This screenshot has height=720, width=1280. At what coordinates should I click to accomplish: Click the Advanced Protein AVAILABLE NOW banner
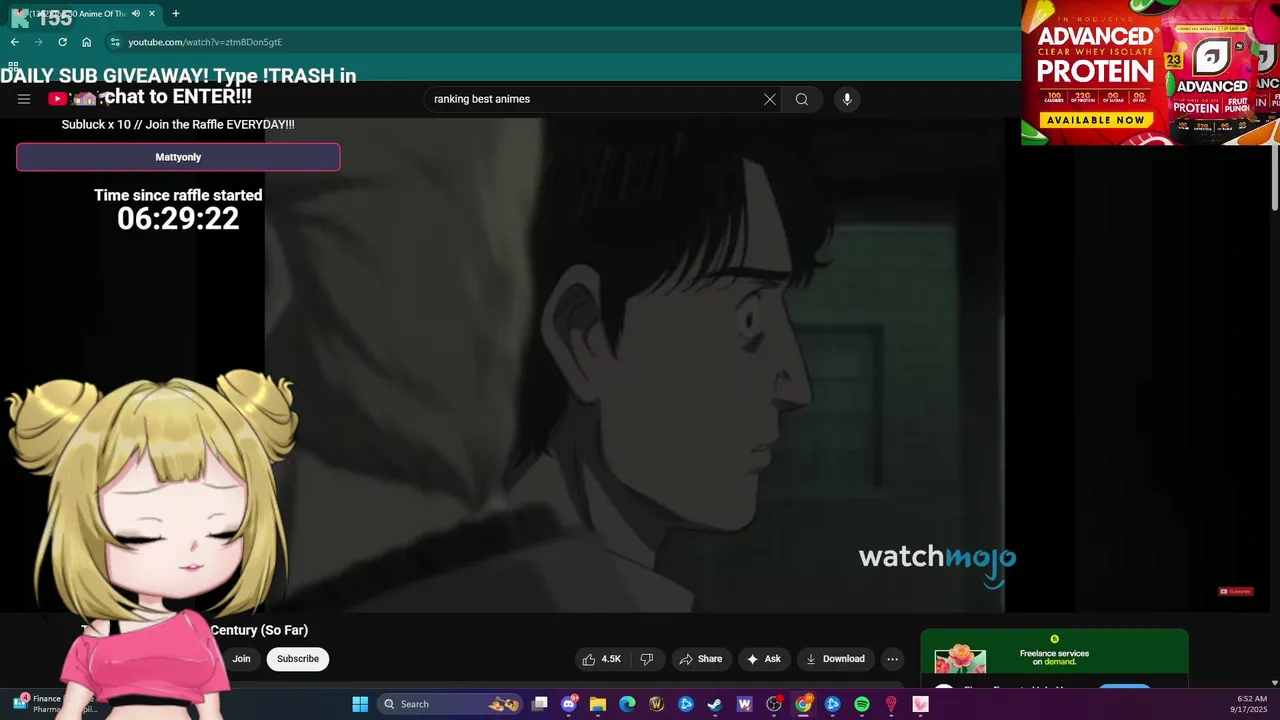pyautogui.click(x=1095, y=120)
